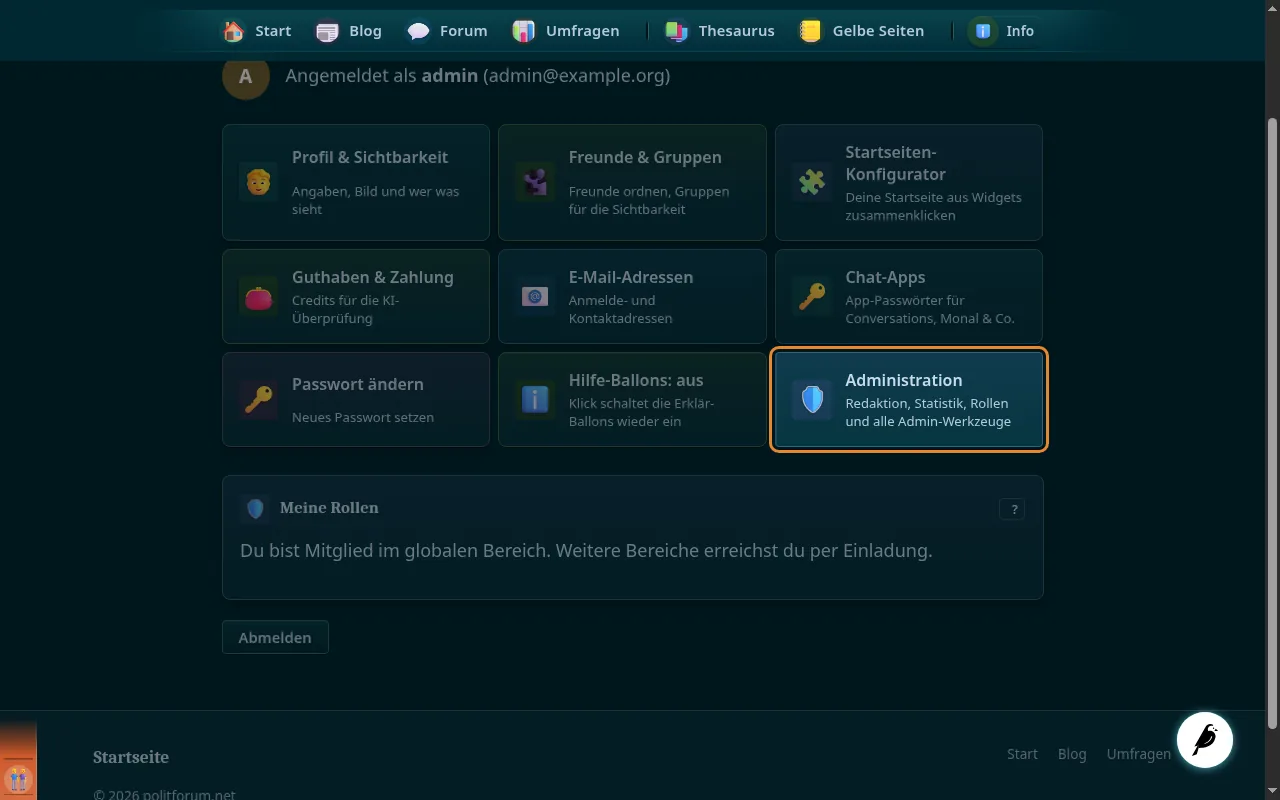This screenshot has width=1280, height=800.
Task: Click the chart icon beside Umfragen
Action: coord(524,31)
